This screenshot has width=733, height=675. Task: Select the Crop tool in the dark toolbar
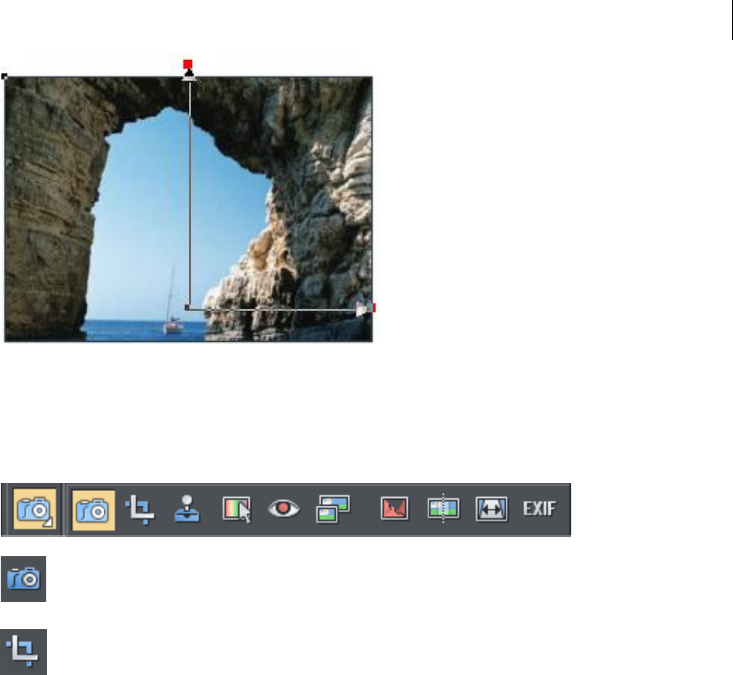pos(140,510)
